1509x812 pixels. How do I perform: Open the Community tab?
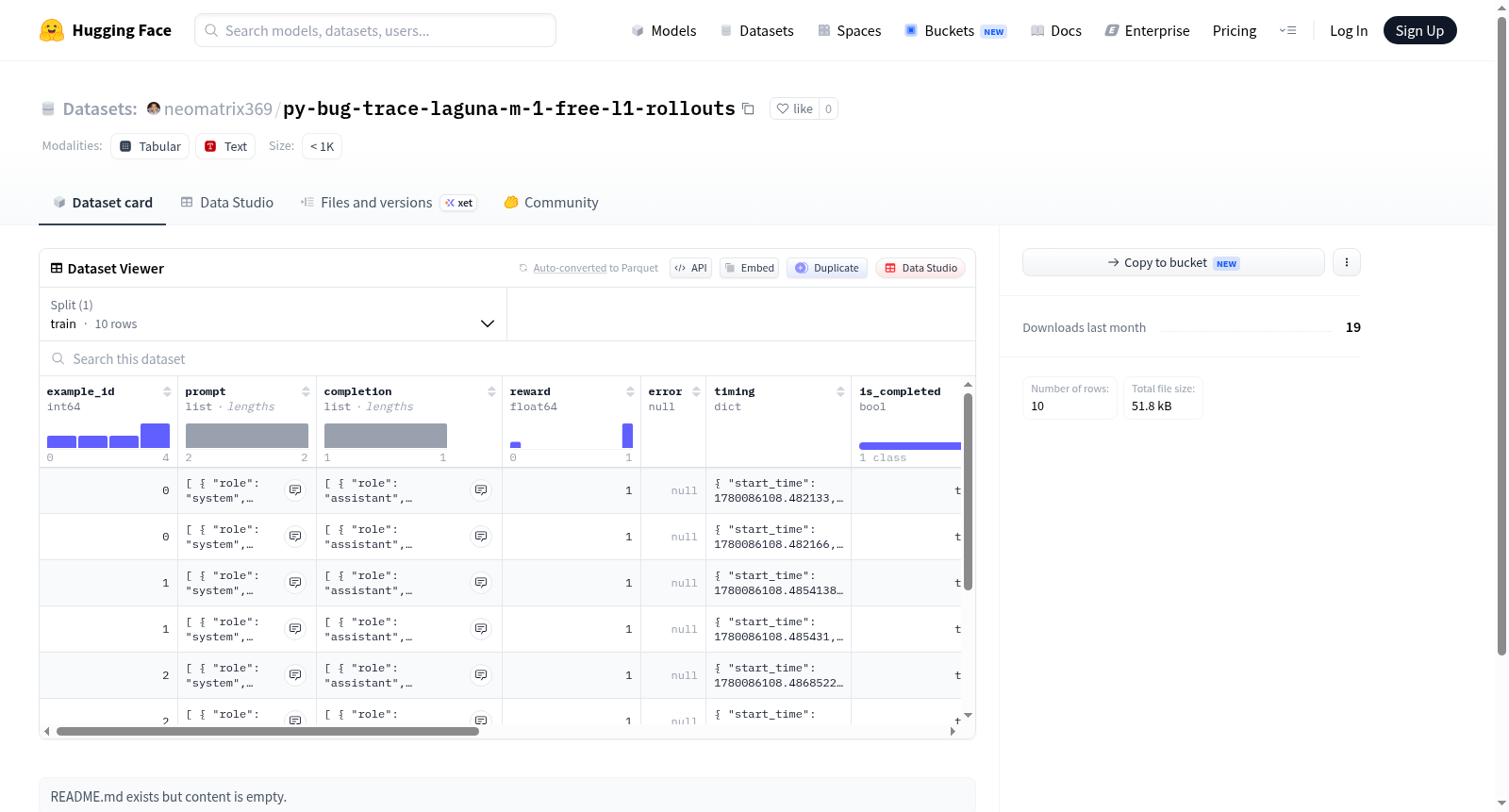[x=552, y=202]
